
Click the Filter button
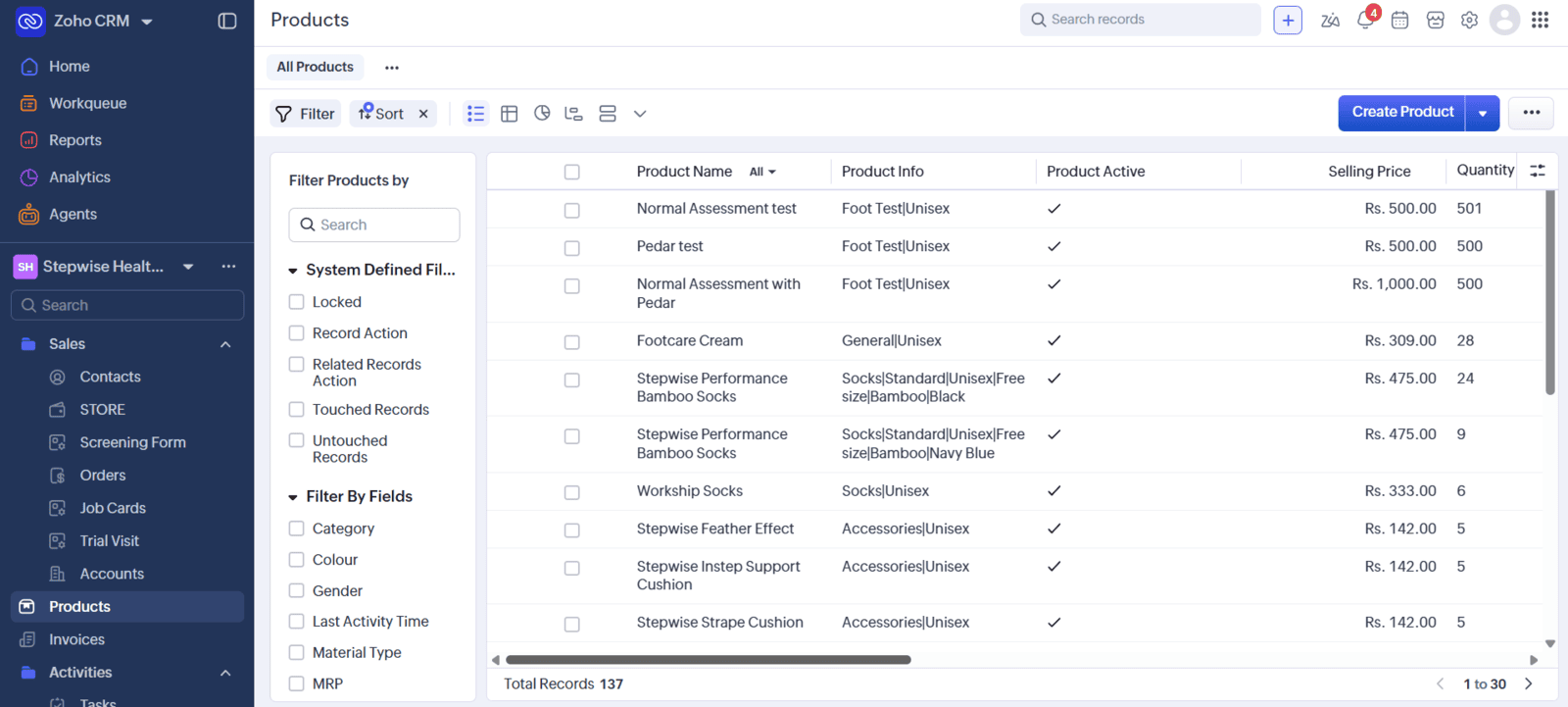[306, 114]
